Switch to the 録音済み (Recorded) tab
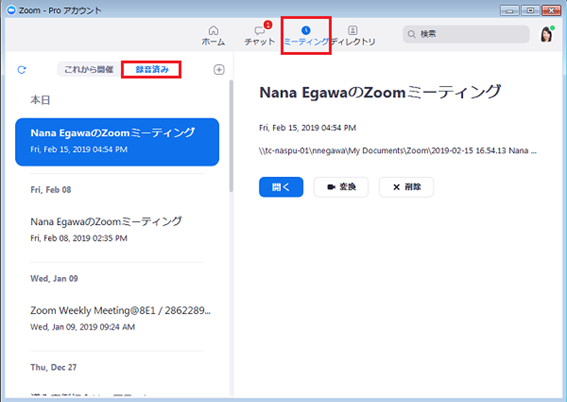This screenshot has height=402, width=567. click(152, 69)
